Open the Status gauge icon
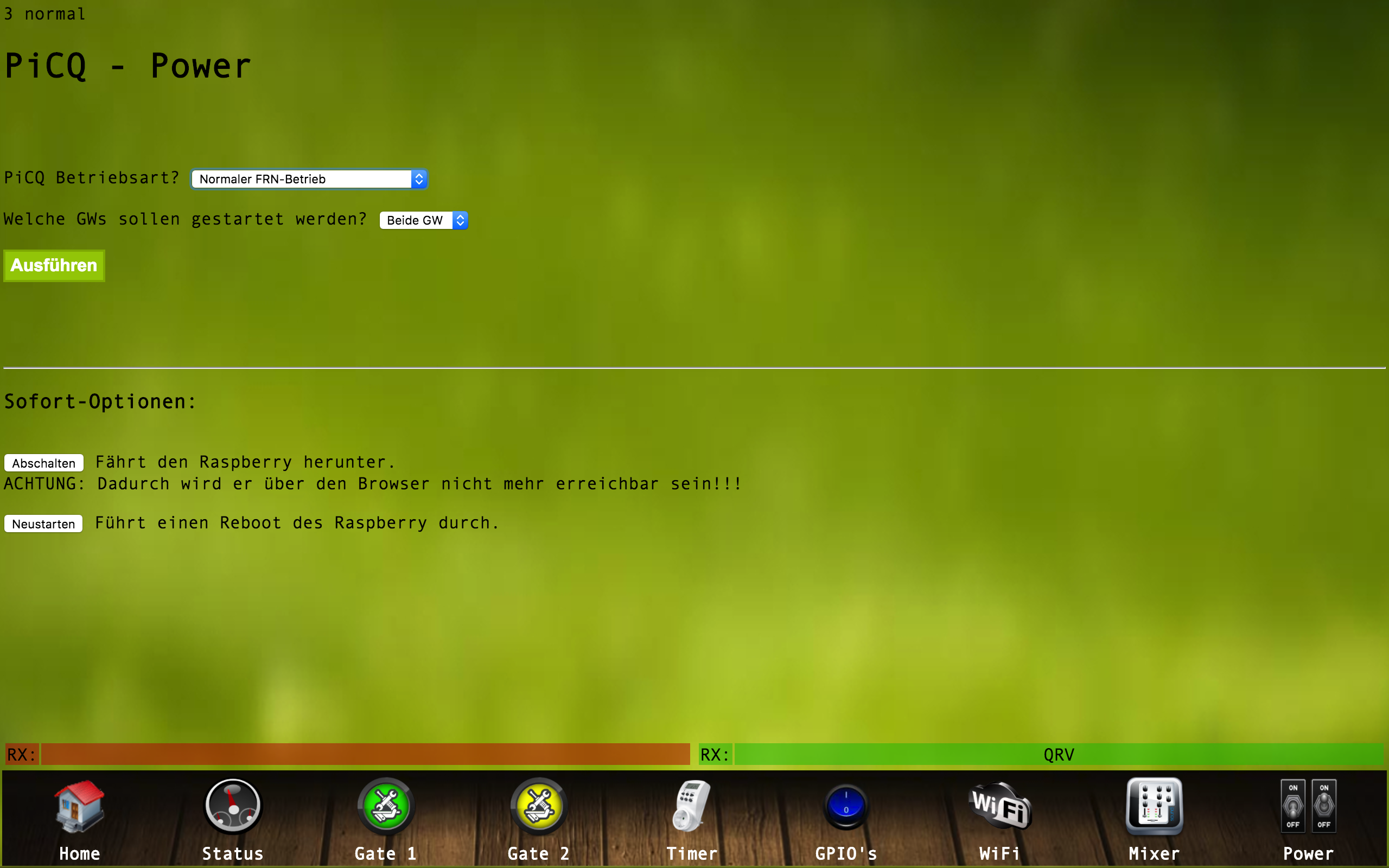 [x=233, y=806]
